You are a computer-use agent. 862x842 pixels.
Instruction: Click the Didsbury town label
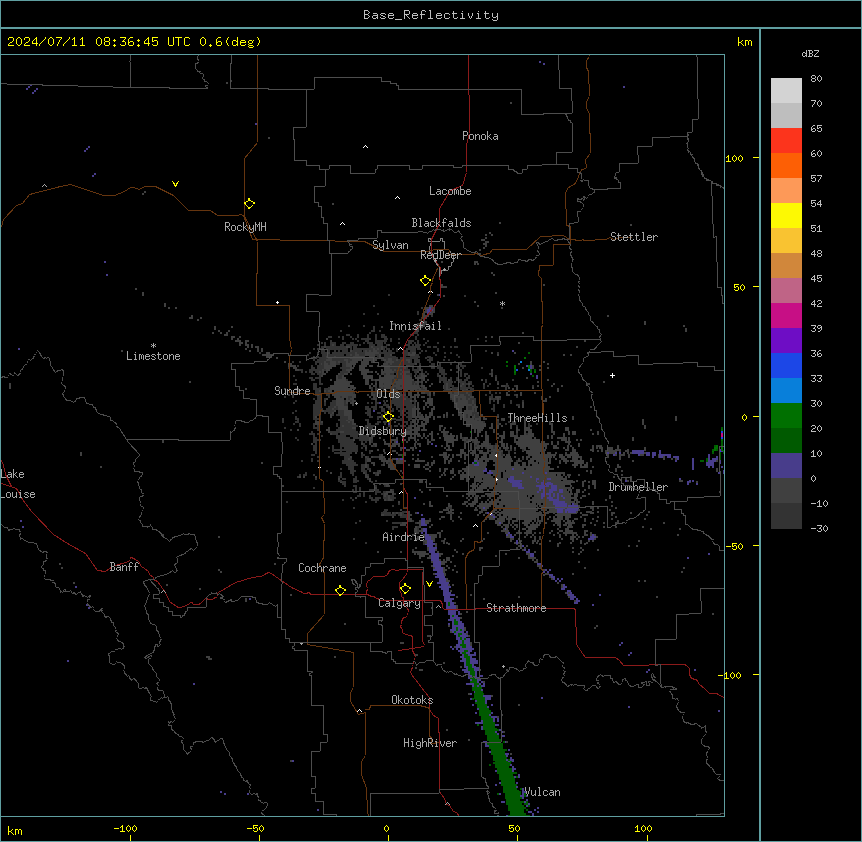(x=383, y=431)
